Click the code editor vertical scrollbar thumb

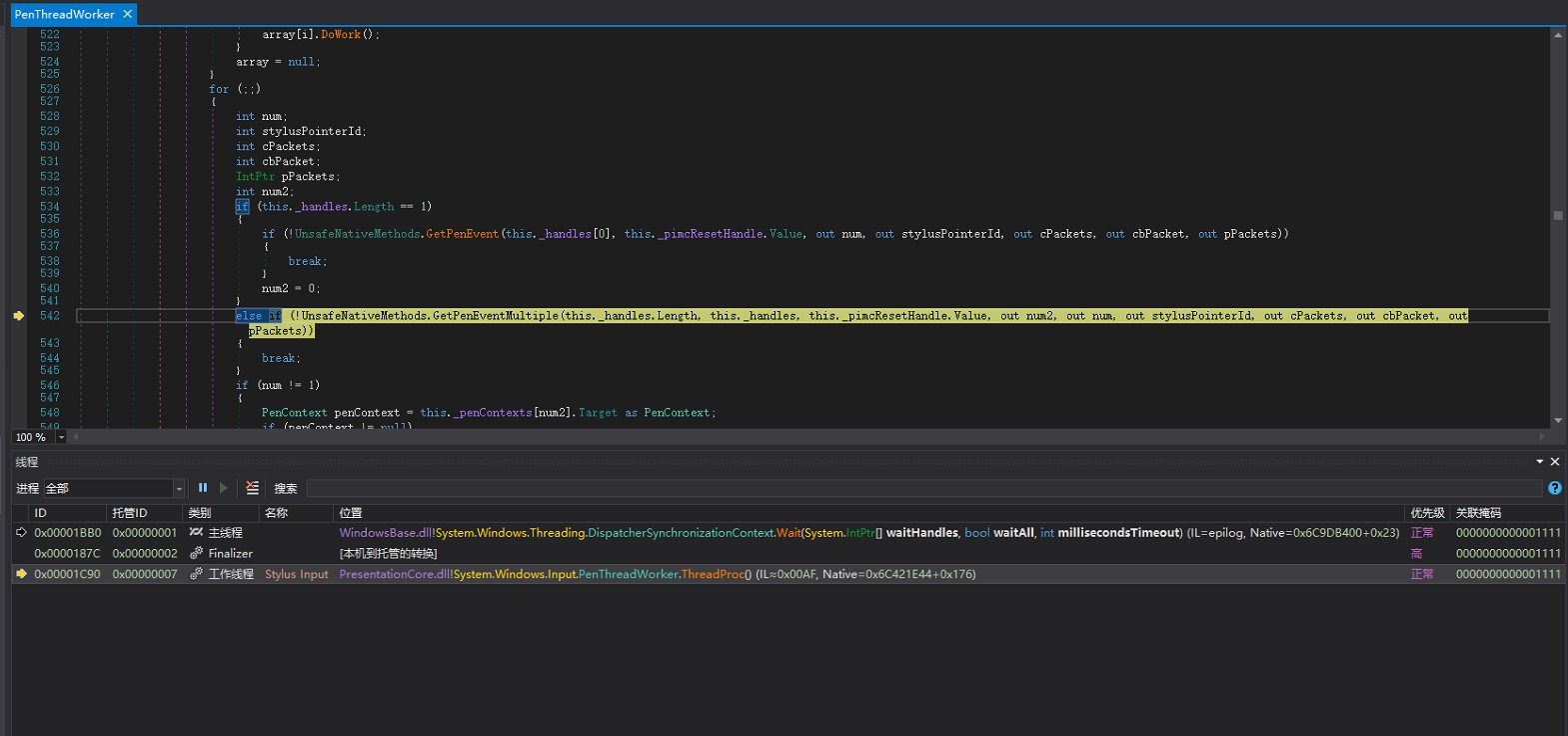pos(1557,215)
